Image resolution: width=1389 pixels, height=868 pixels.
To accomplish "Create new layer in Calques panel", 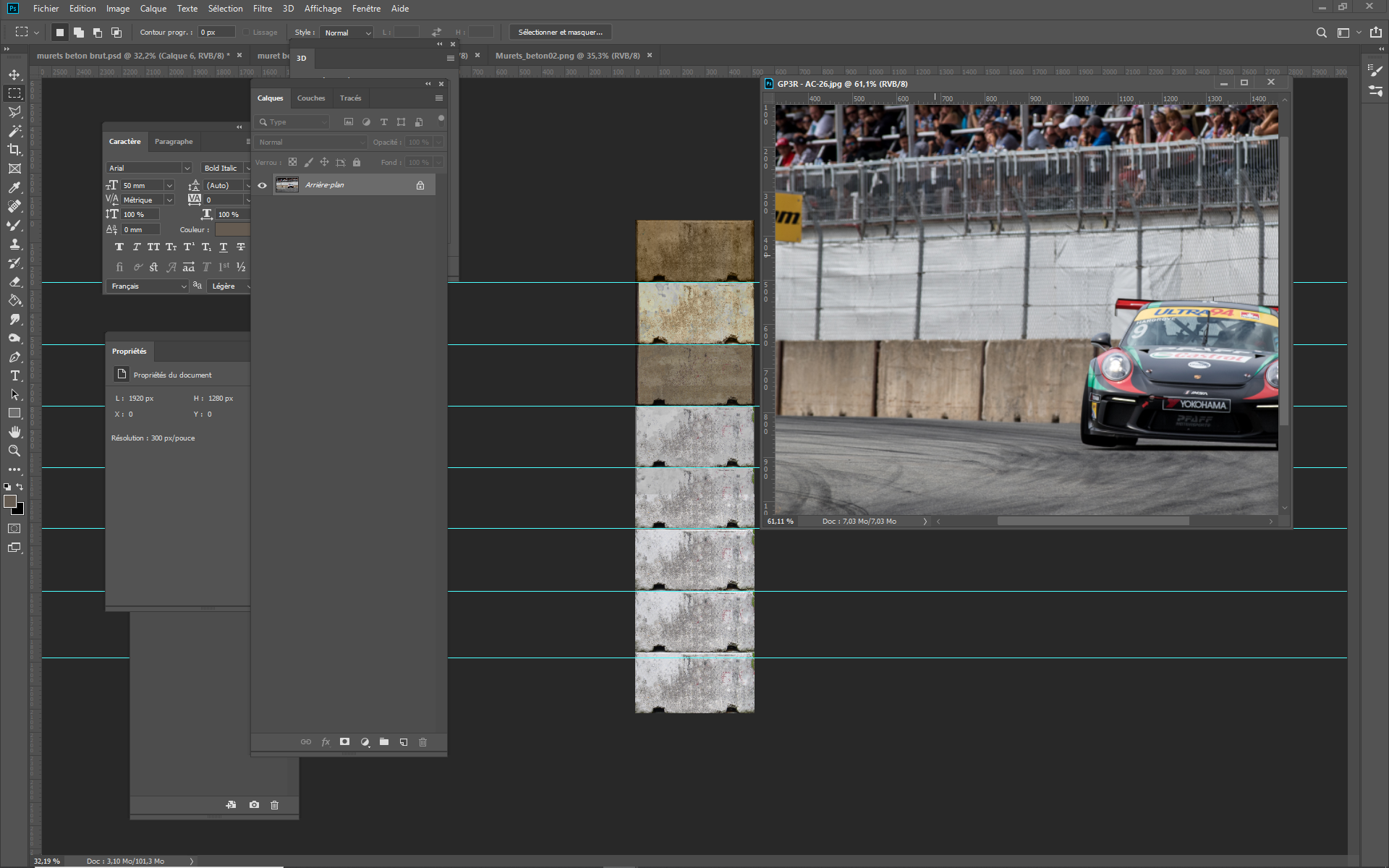I will [x=404, y=742].
